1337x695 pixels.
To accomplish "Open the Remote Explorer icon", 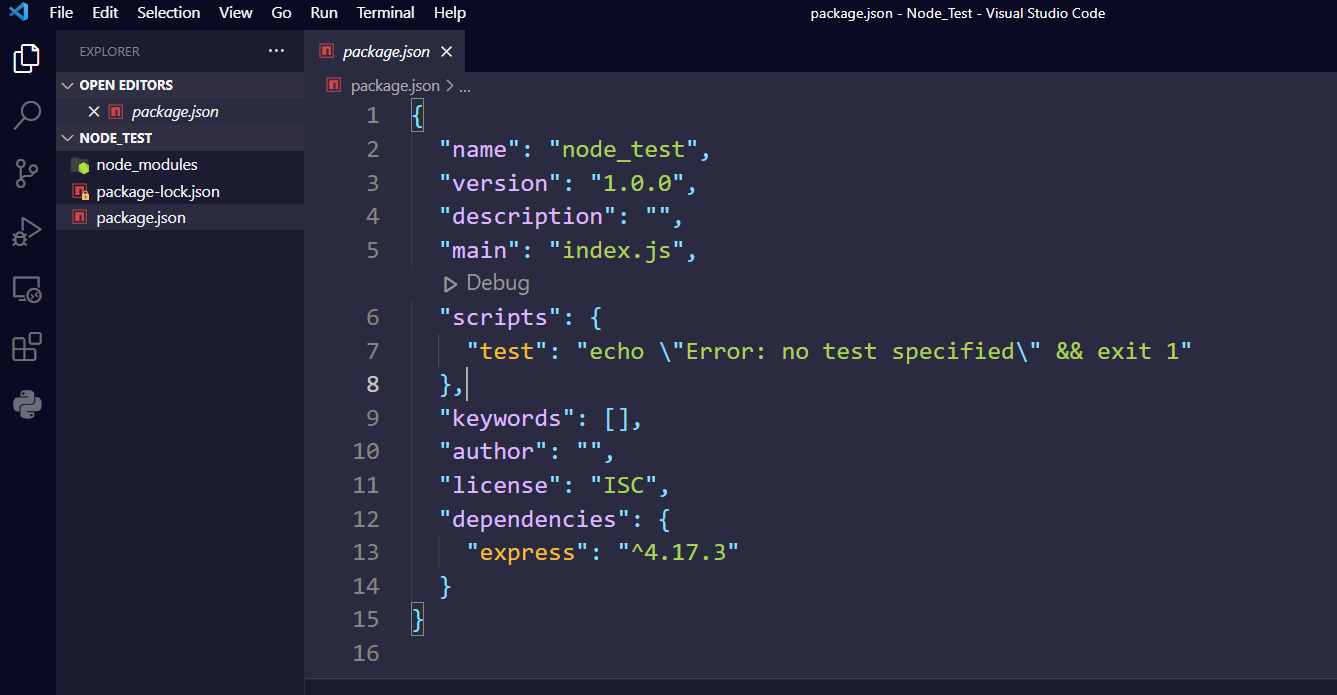I will 25,289.
